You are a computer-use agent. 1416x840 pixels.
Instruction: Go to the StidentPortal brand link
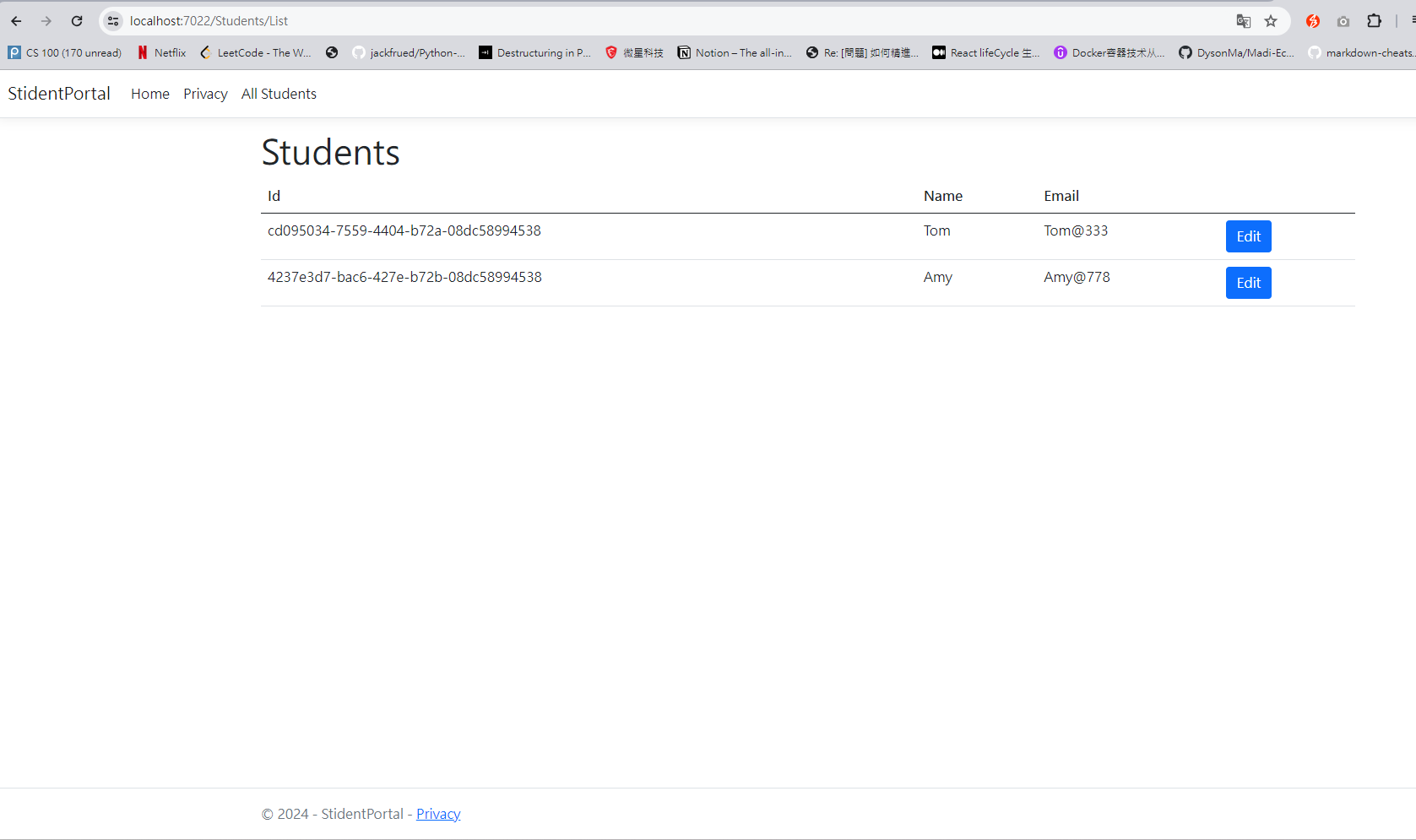click(58, 94)
